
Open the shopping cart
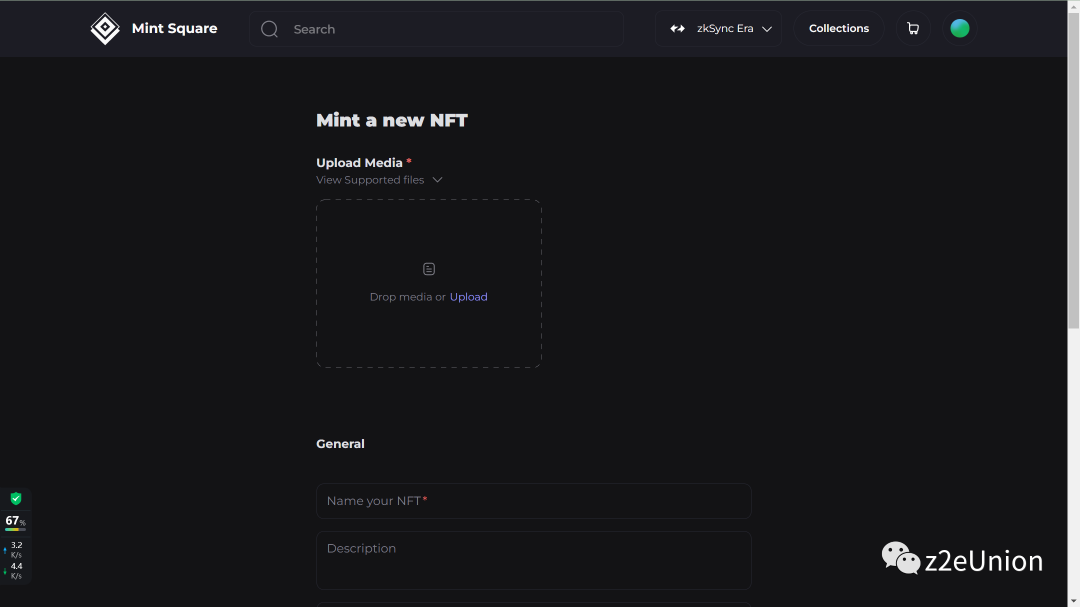point(912,29)
